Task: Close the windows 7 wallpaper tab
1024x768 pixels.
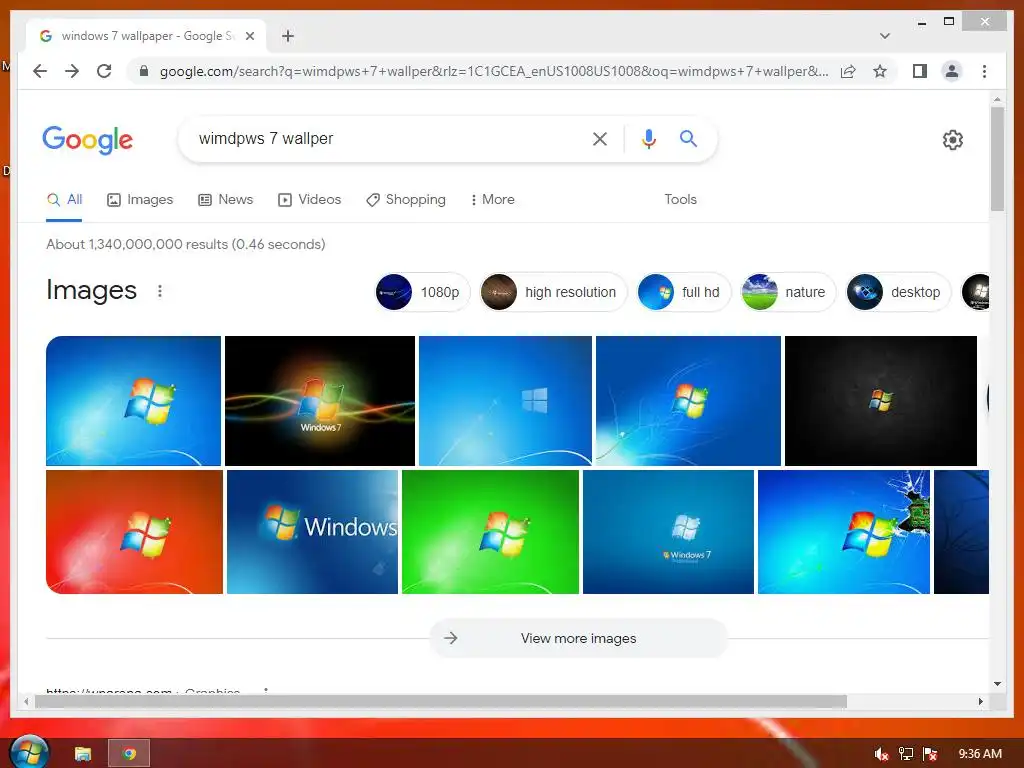Action: [x=249, y=36]
